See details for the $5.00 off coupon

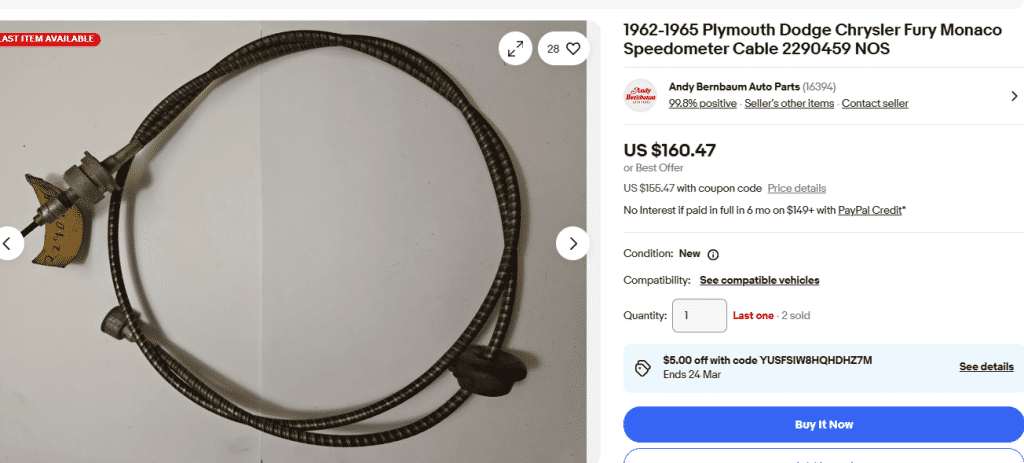(986, 367)
